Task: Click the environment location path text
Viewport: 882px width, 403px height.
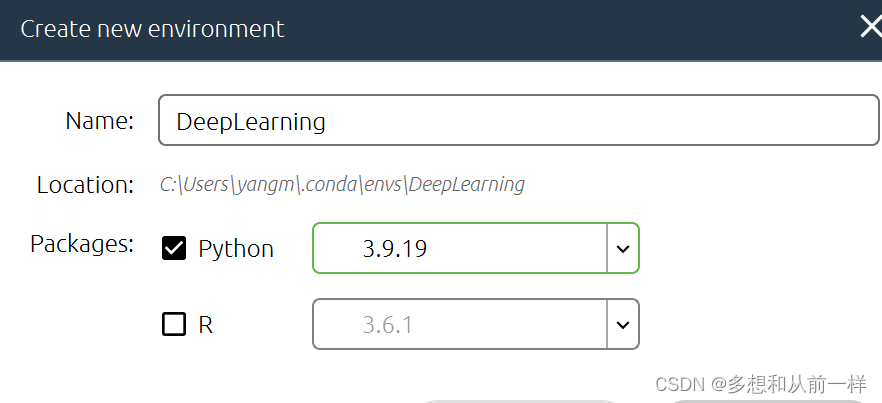Action: tap(342, 185)
